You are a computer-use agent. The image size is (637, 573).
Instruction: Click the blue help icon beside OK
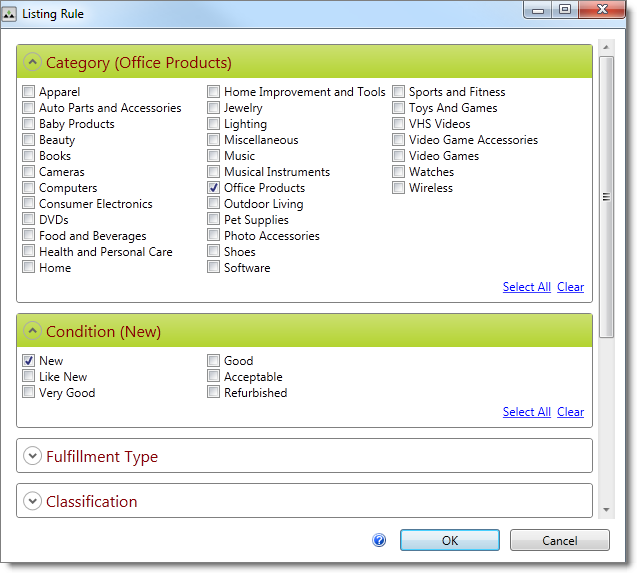tap(379, 540)
